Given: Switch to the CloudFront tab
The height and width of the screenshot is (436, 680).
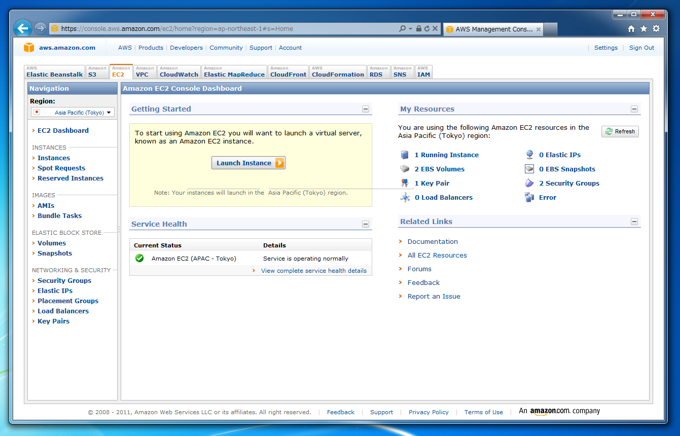Looking at the screenshot, I should coord(288,72).
